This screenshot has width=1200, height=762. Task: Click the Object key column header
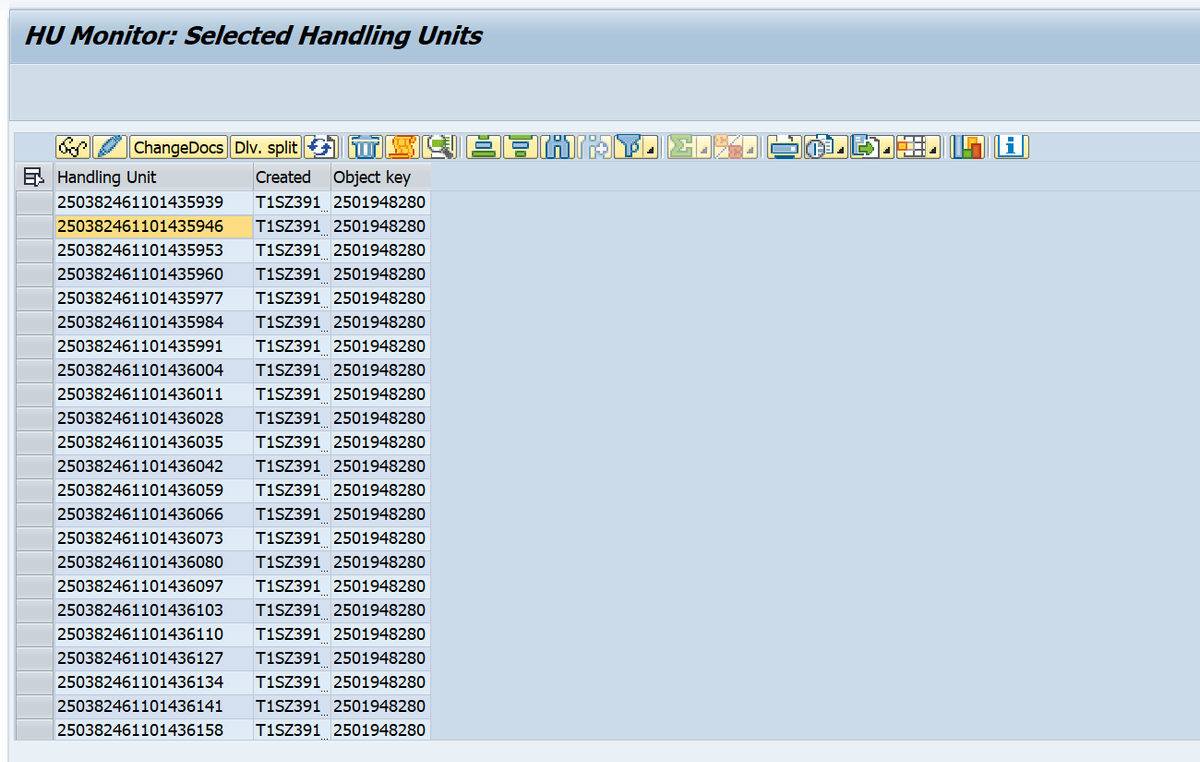[381, 177]
